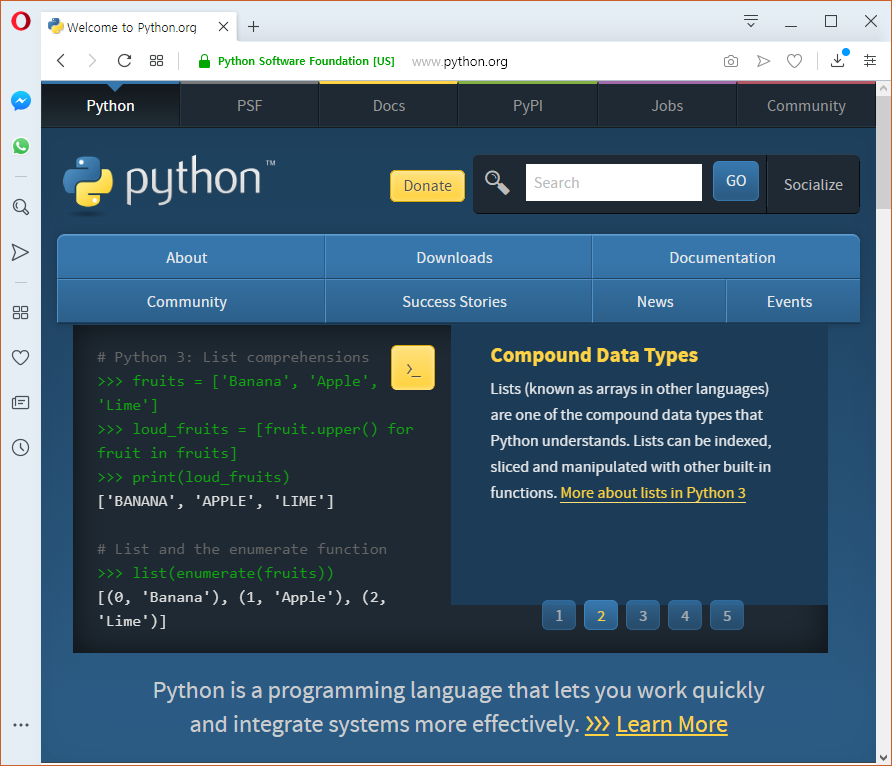Click the scrollbar up arrow
The width and height of the screenshot is (892, 766).
(x=883, y=89)
